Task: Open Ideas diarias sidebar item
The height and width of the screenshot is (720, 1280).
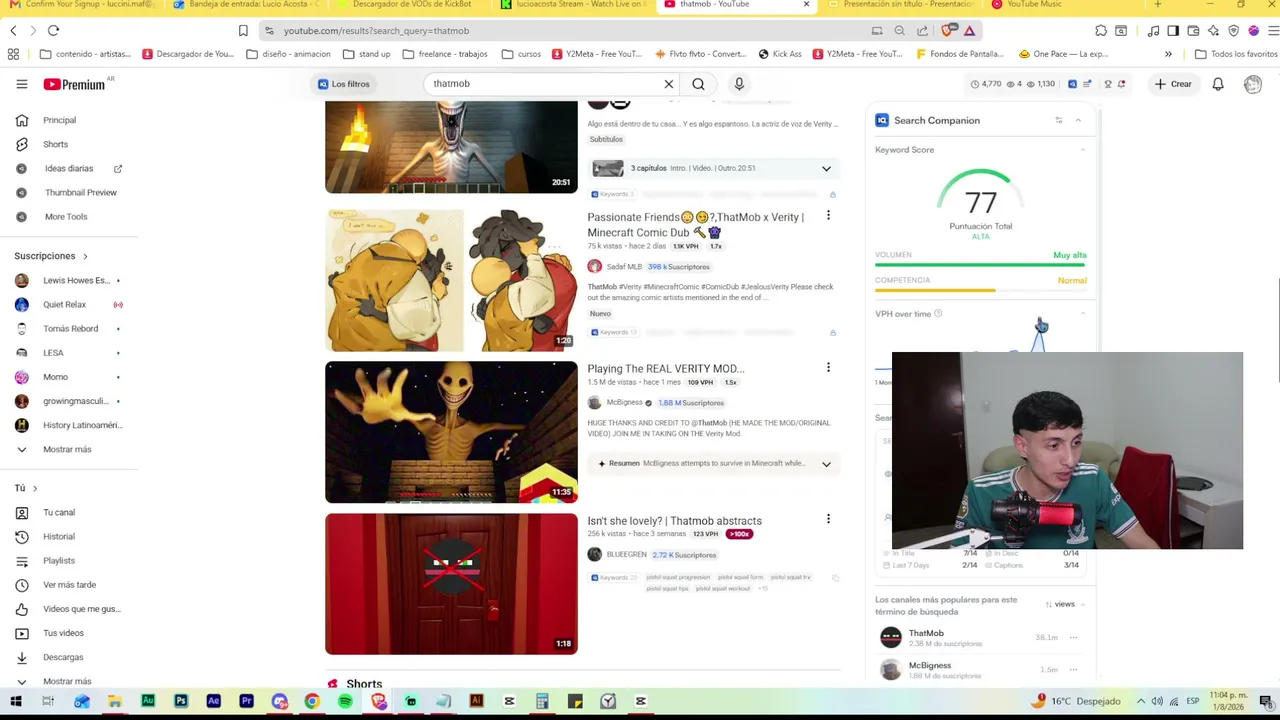Action: [68, 168]
